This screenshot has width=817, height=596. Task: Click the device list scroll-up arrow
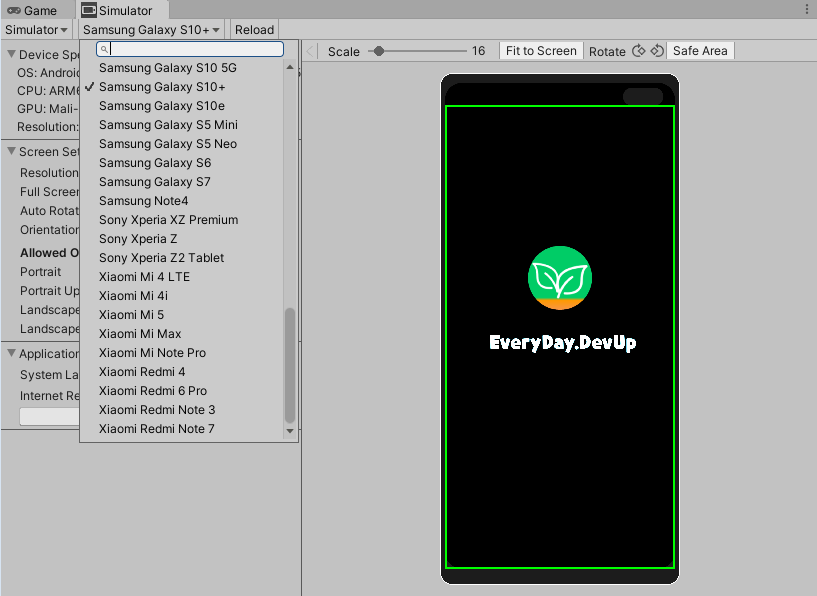[290, 67]
